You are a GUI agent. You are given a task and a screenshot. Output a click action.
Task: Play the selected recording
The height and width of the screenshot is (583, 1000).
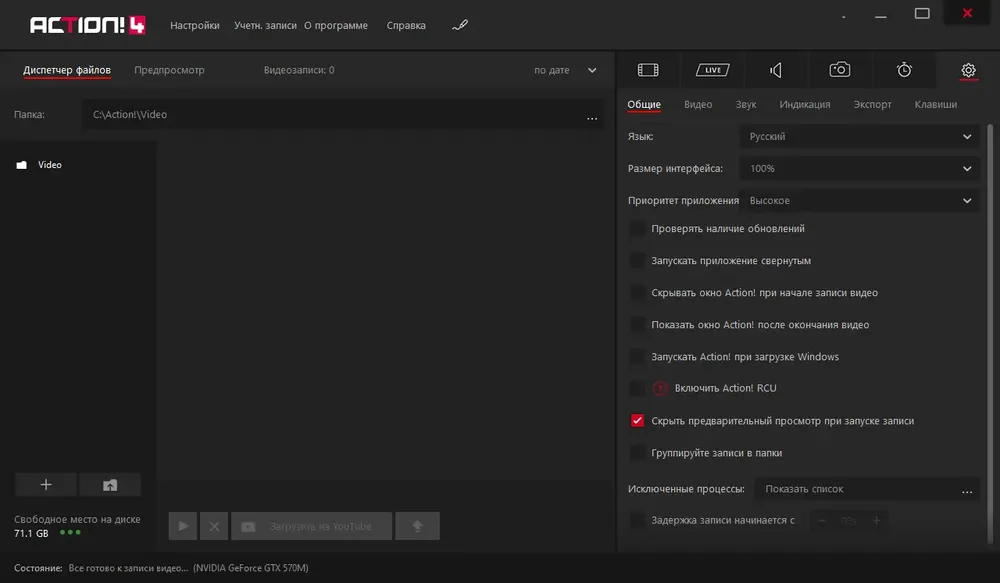pos(183,526)
